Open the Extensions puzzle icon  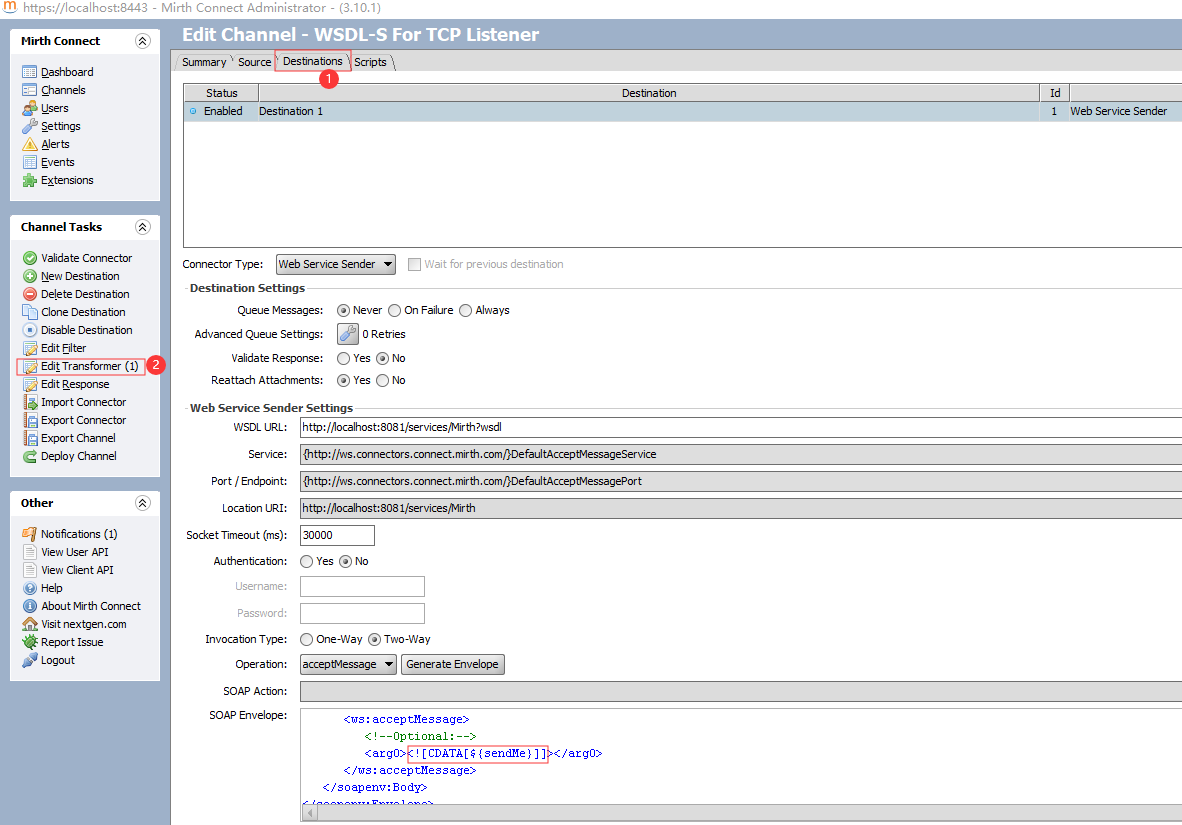click(29, 181)
